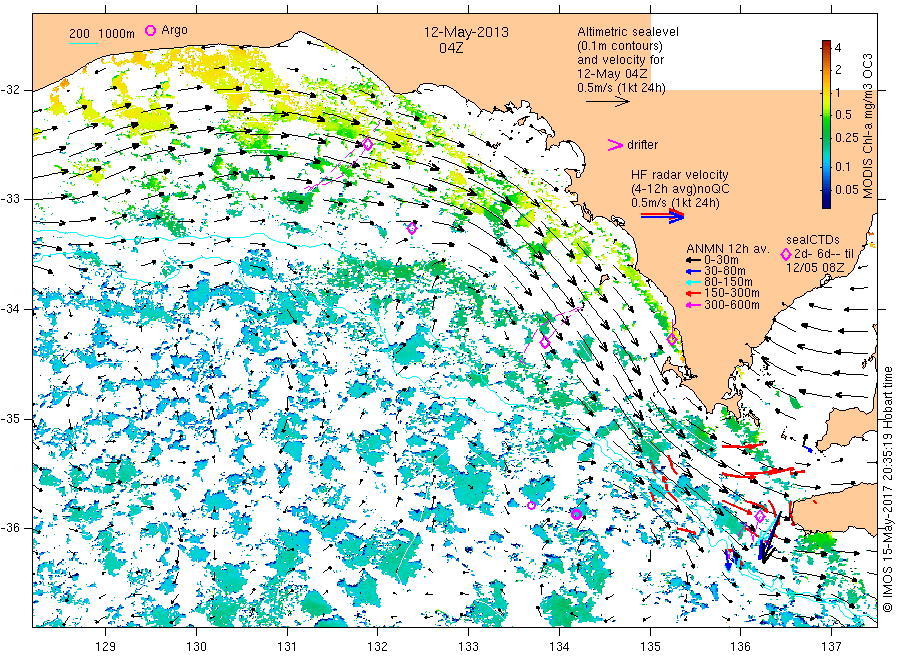Image resolution: width=900 pixels, height=660 pixels.
Task: Click the magenta diamond marker near 34.3S 133.8E
Action: click(545, 343)
